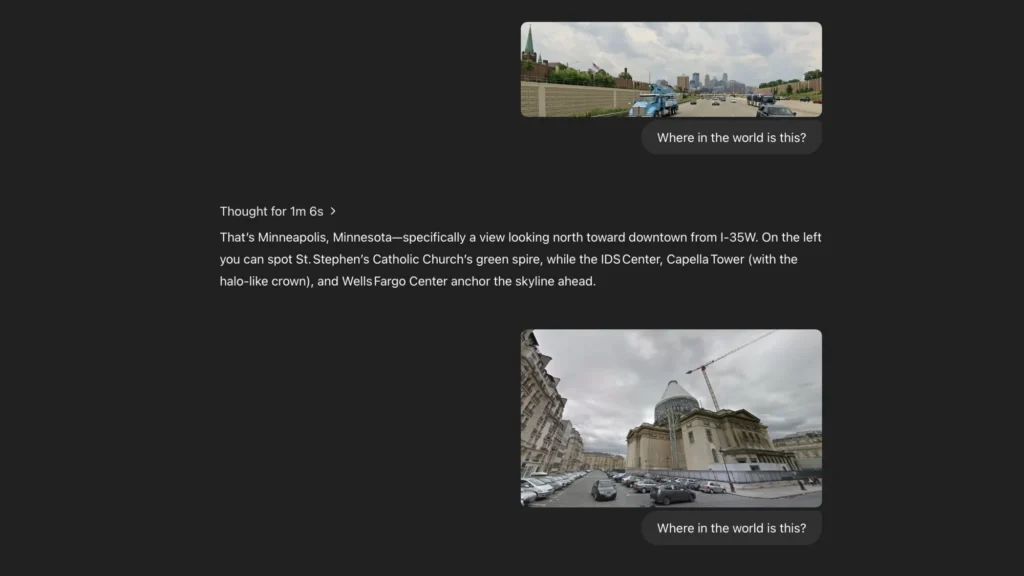Screen dimensions: 1024x576
Task: Click "St. Stephen's Catholic Church's" in the reply
Action: pyautogui.click(x=383, y=260)
